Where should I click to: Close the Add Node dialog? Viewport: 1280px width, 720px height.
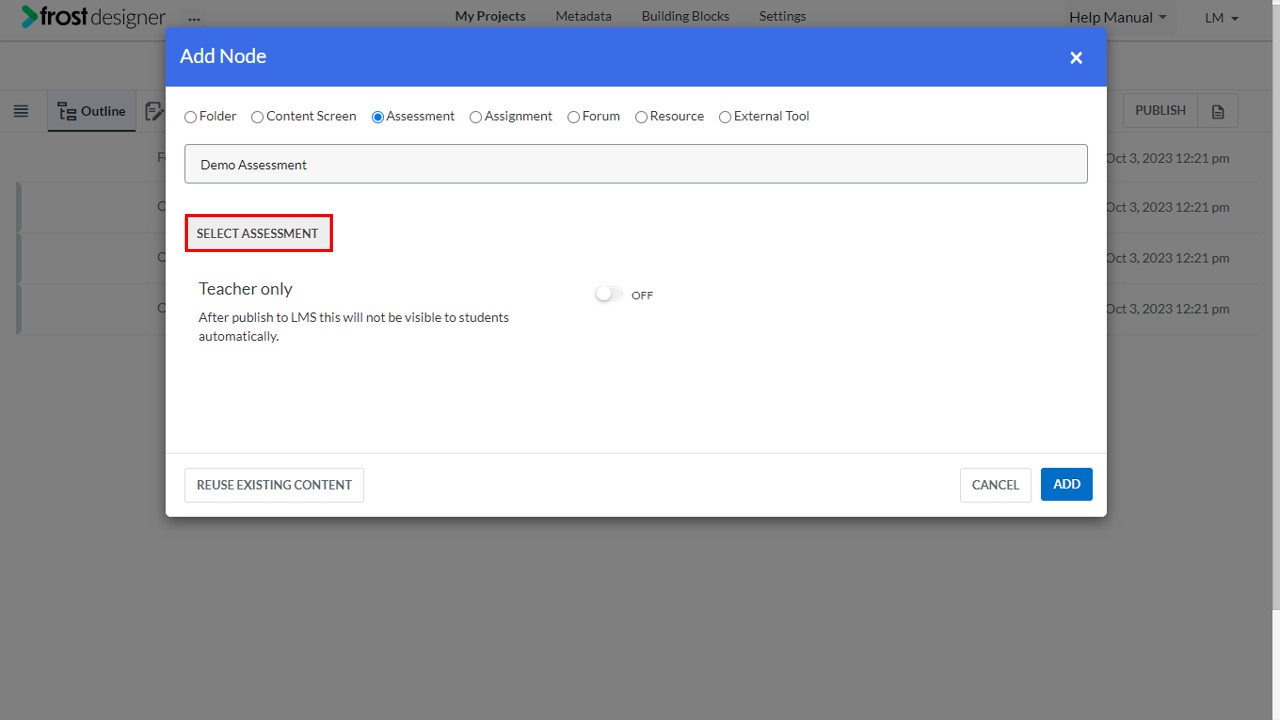click(x=1076, y=58)
